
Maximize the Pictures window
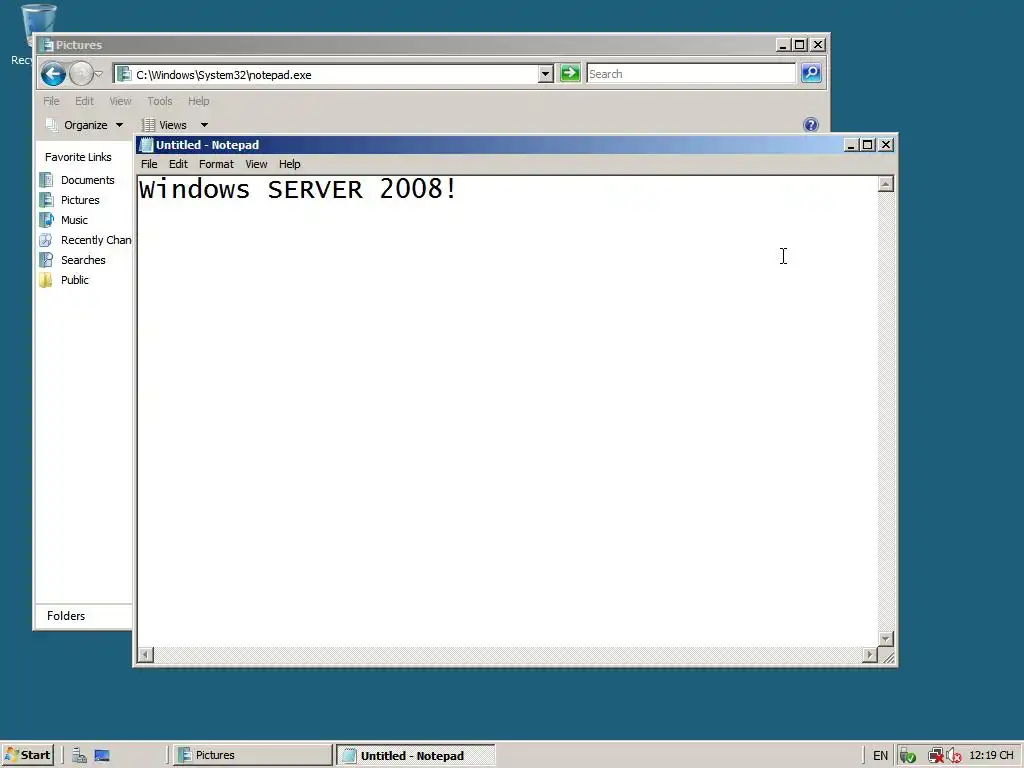pos(799,45)
